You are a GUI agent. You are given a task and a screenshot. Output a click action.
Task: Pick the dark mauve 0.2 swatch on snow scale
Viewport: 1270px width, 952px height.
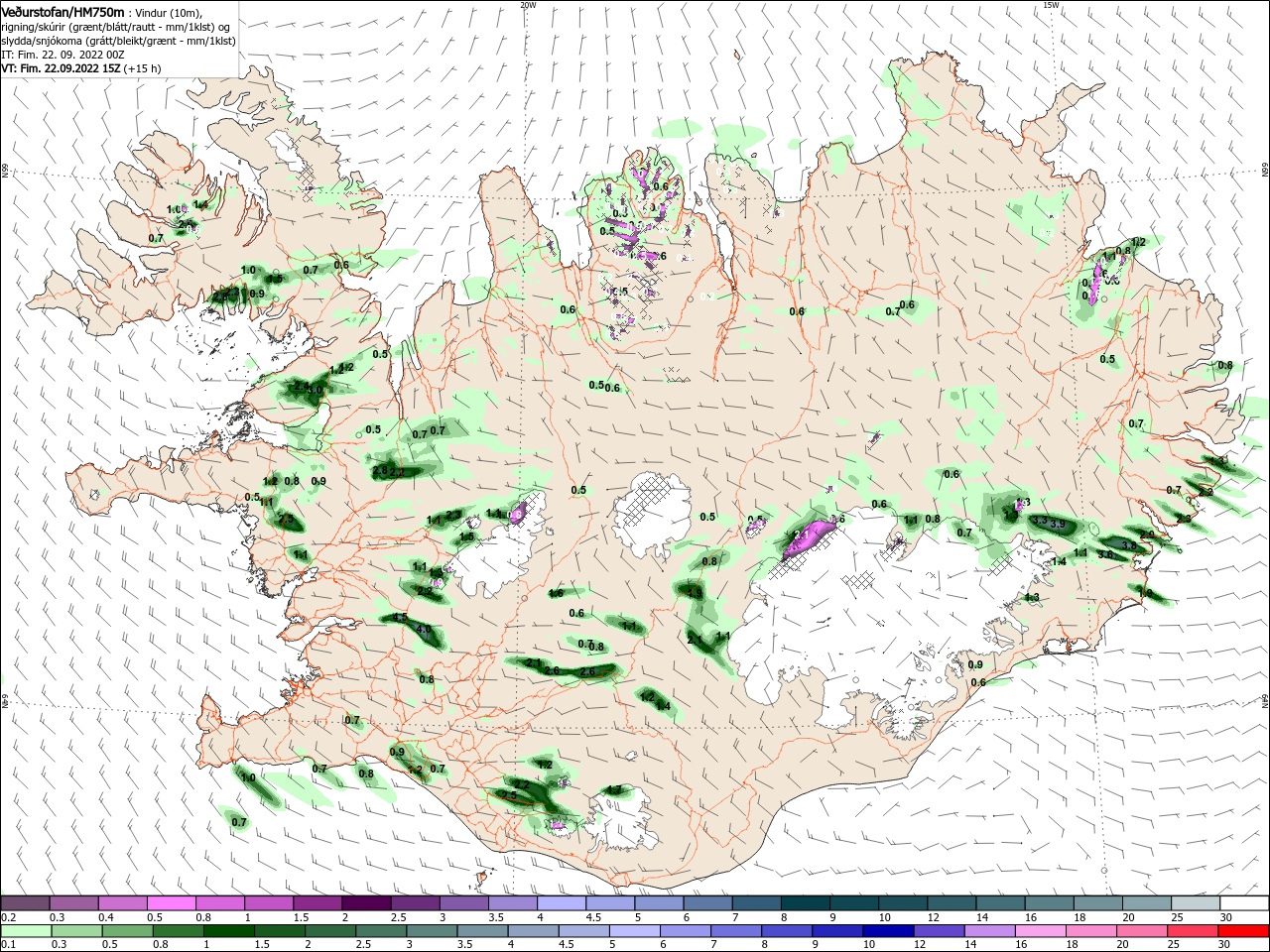pyautogui.click(x=25, y=903)
